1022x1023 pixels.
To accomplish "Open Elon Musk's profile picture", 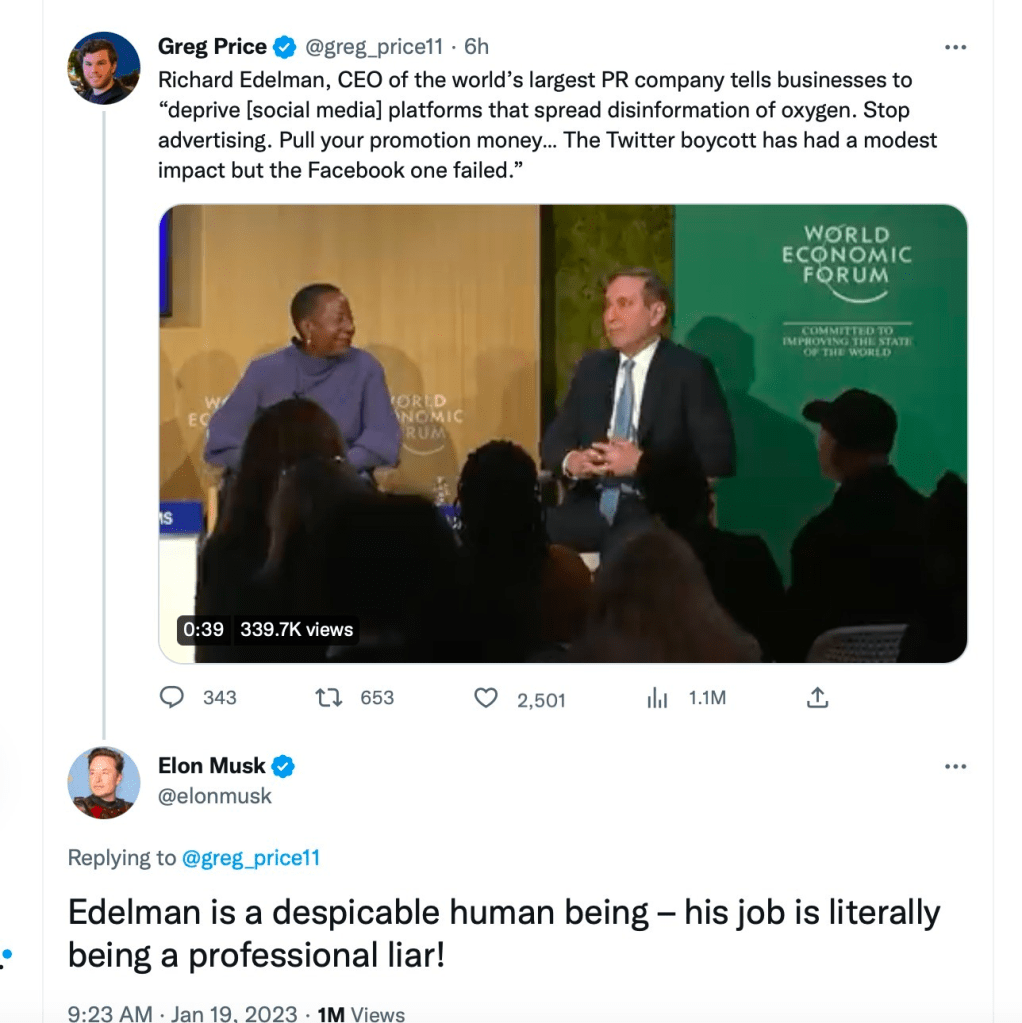I will (x=104, y=783).
